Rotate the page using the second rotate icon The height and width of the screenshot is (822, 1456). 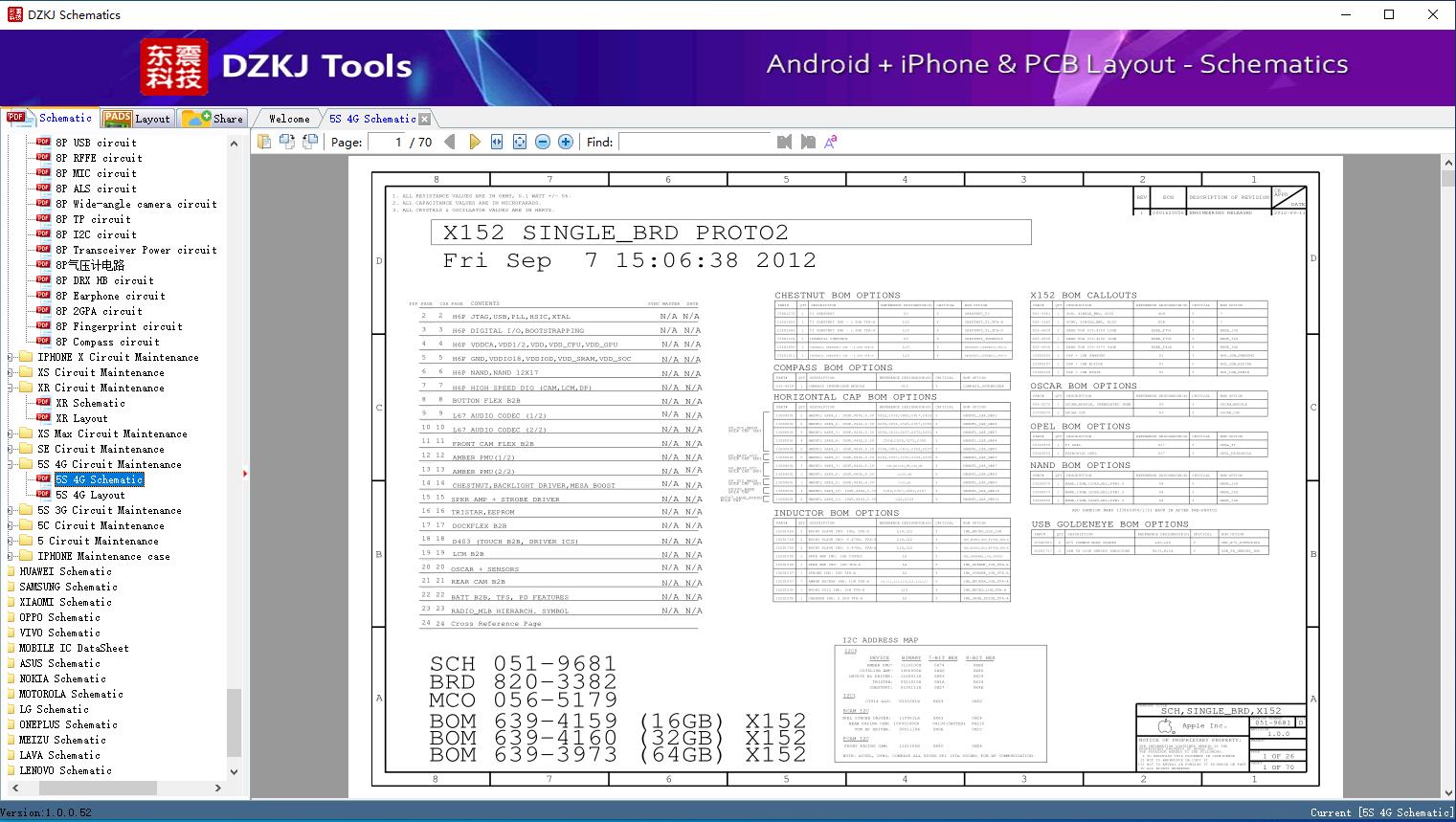point(309,142)
